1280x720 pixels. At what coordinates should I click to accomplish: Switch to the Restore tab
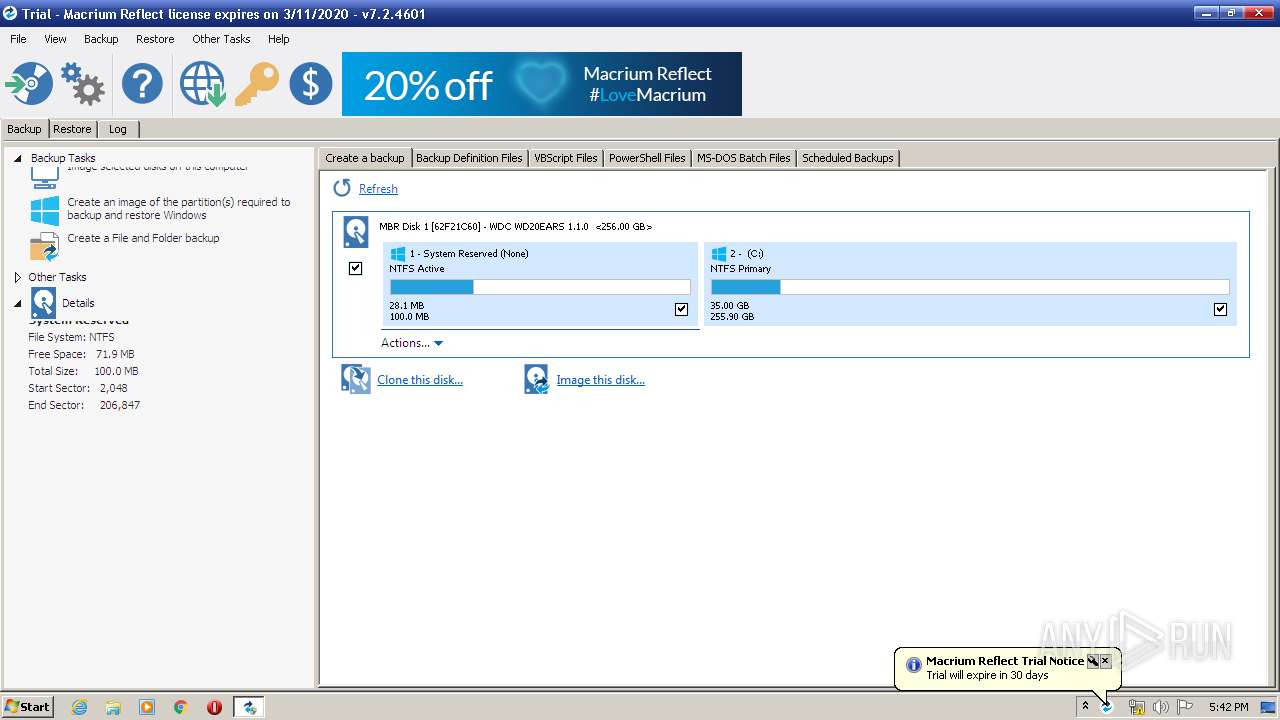click(x=72, y=129)
